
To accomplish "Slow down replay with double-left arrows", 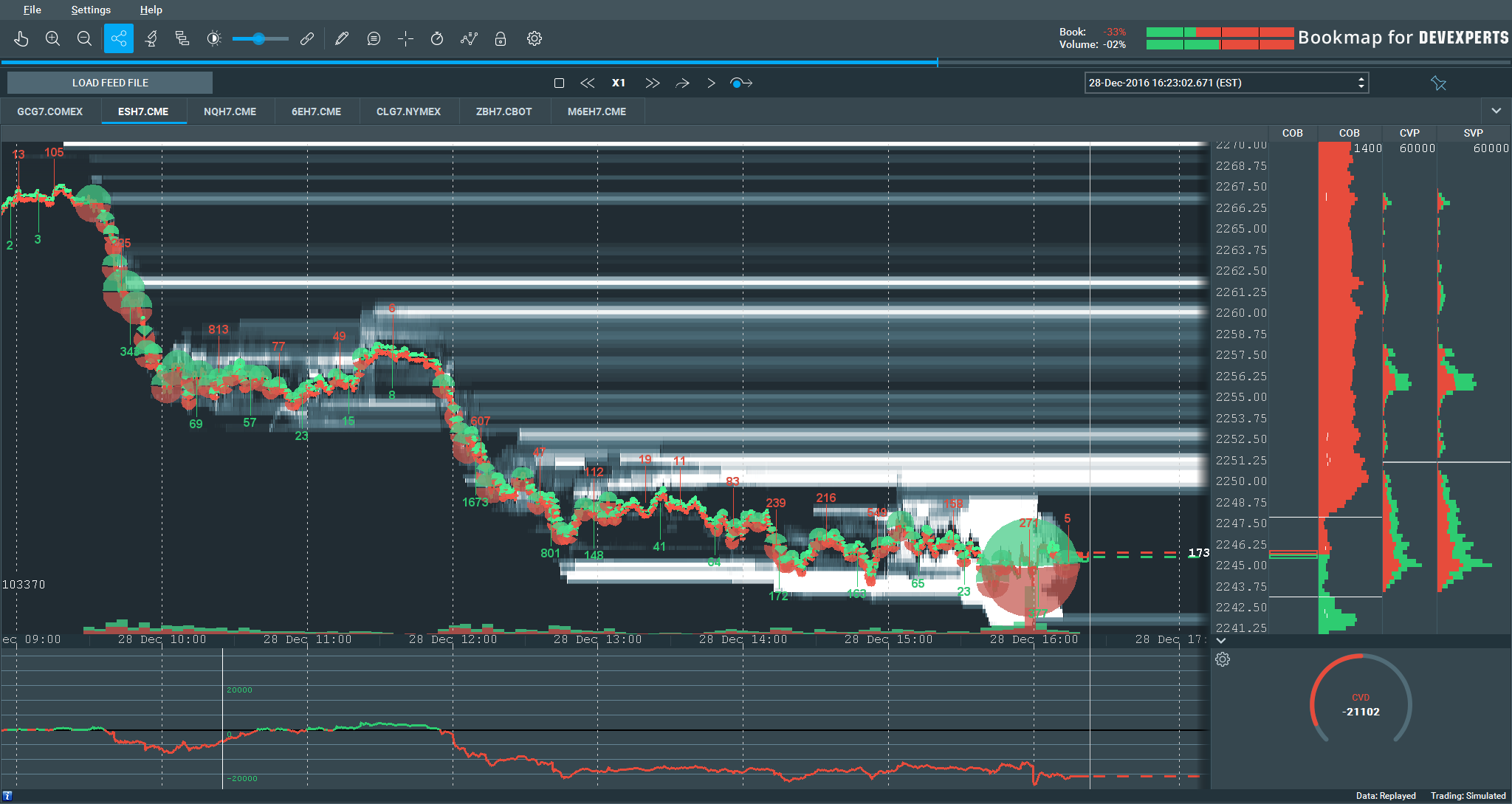I will coord(588,83).
